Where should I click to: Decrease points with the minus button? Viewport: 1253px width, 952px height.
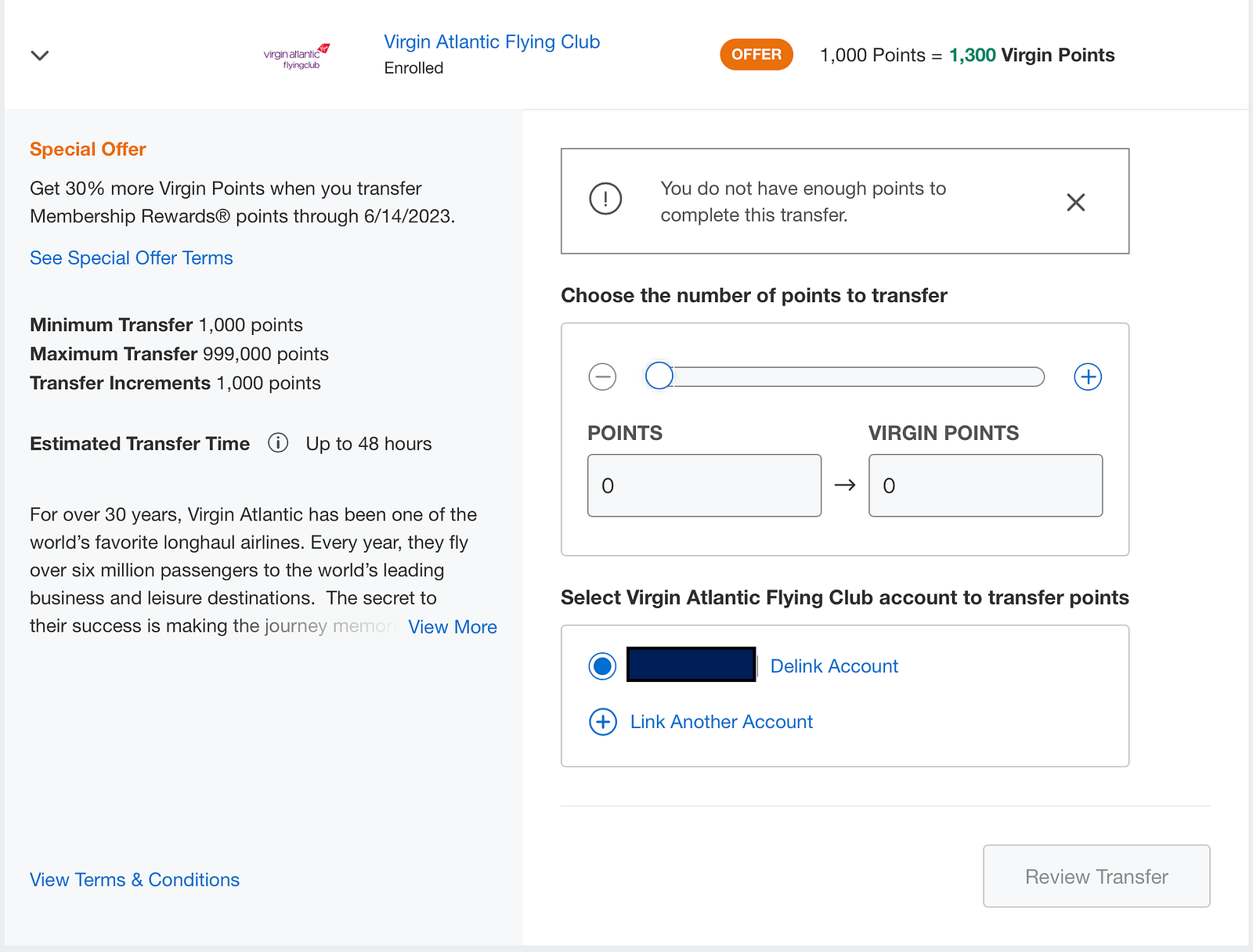click(602, 377)
